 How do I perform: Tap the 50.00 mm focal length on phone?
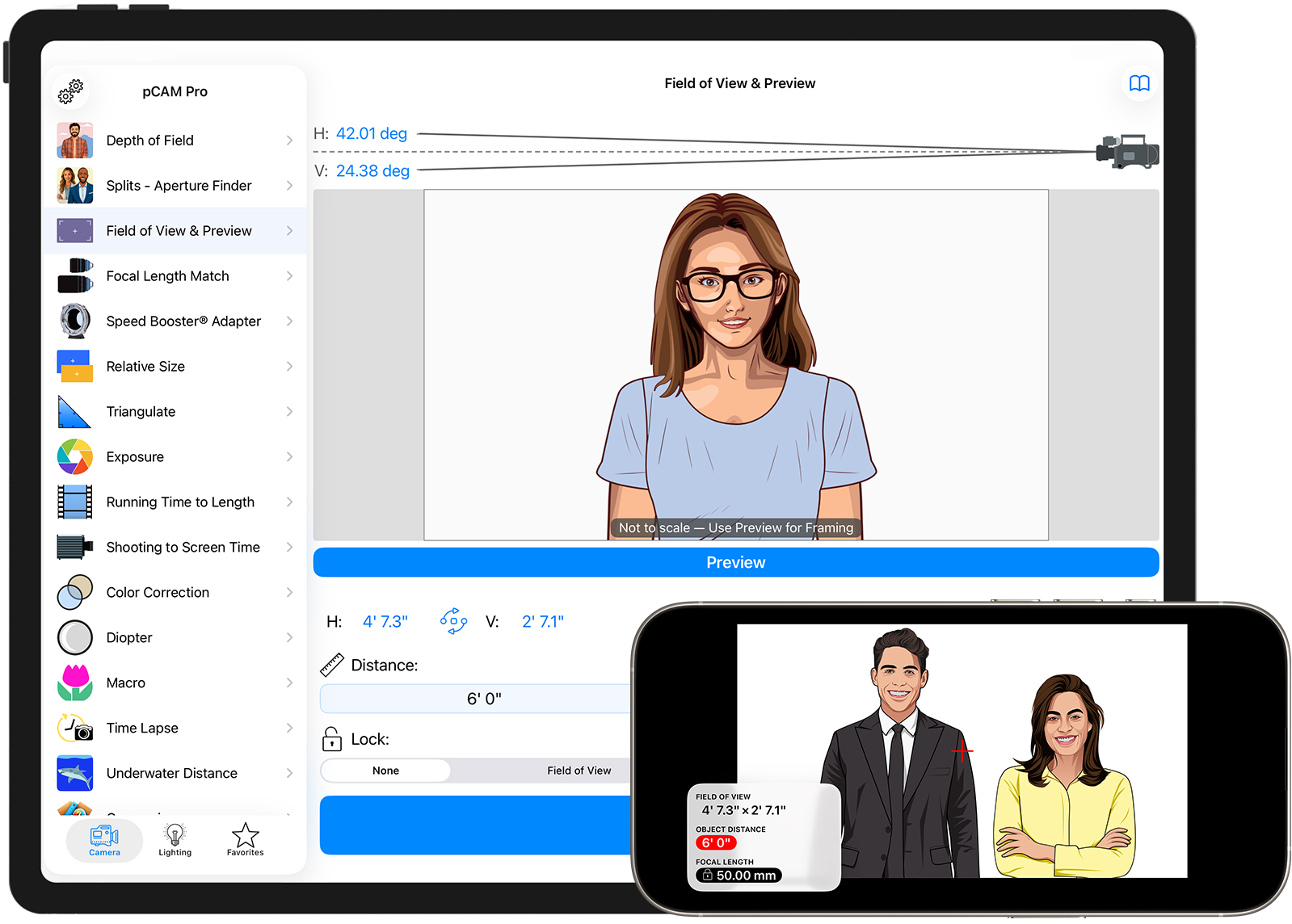[x=739, y=876]
